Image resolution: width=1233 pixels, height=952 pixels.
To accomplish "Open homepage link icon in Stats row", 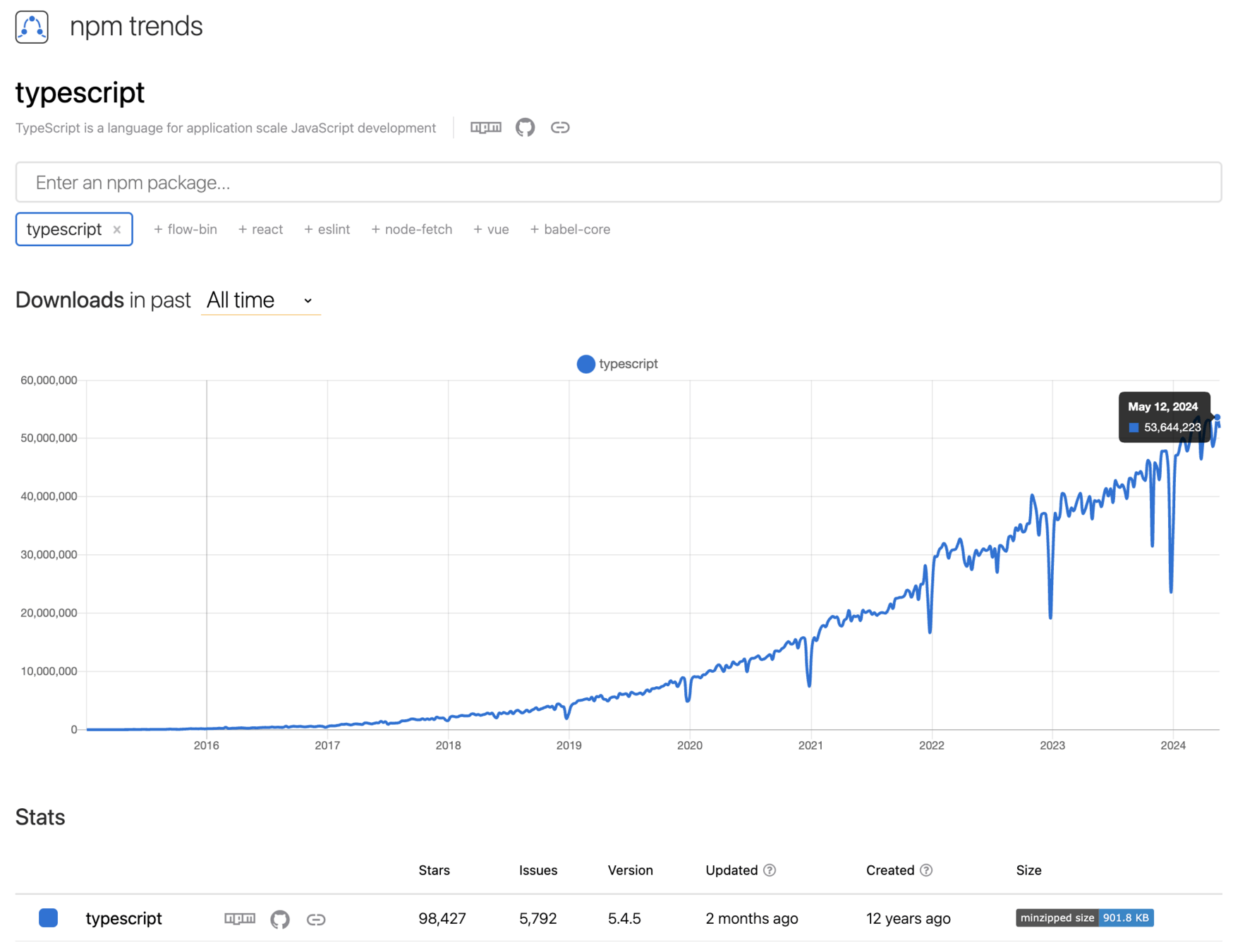I will [316, 919].
